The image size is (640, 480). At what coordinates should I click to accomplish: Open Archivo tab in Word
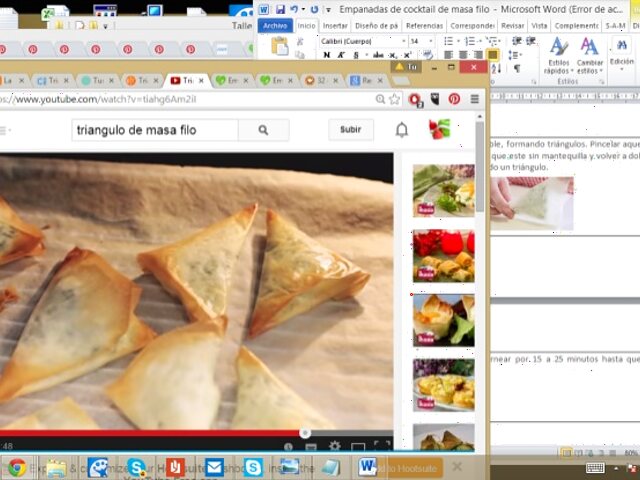coord(275,25)
